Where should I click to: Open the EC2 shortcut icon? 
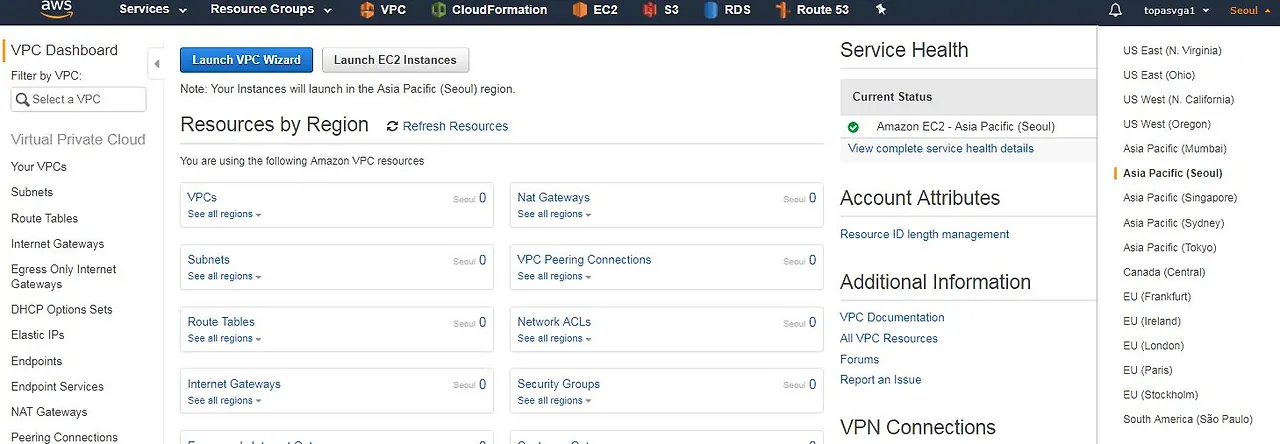pos(580,10)
